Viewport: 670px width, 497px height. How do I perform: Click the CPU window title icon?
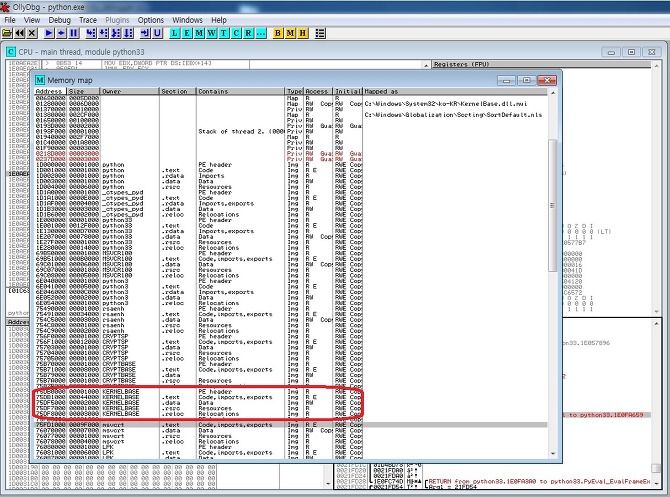tap(11, 52)
